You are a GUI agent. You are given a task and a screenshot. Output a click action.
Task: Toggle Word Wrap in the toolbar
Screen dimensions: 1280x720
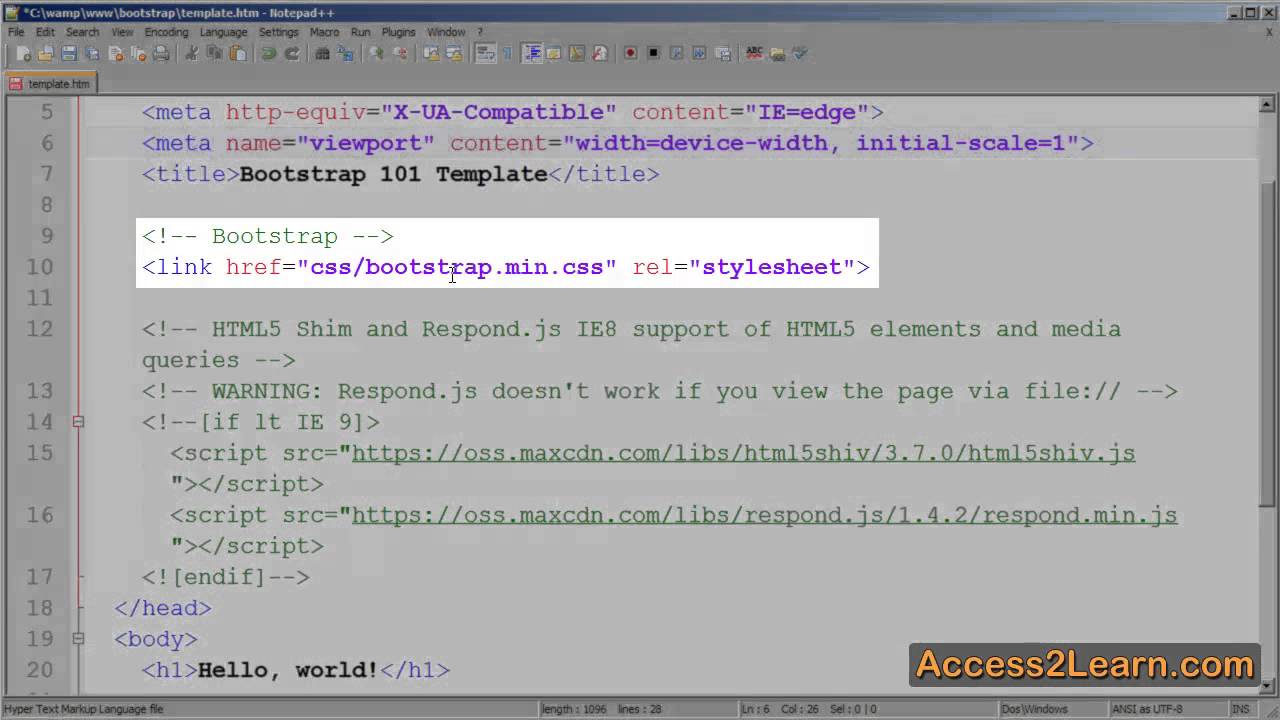click(x=486, y=53)
